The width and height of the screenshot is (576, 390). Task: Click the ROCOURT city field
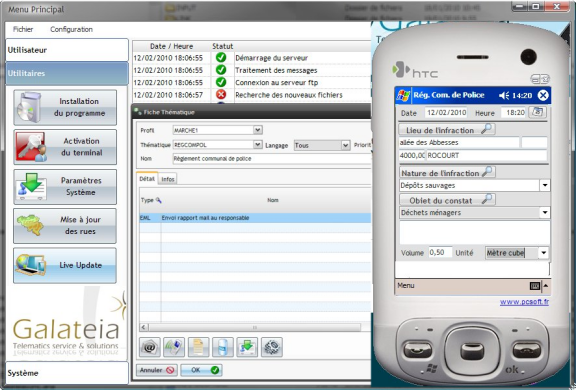click(487, 155)
